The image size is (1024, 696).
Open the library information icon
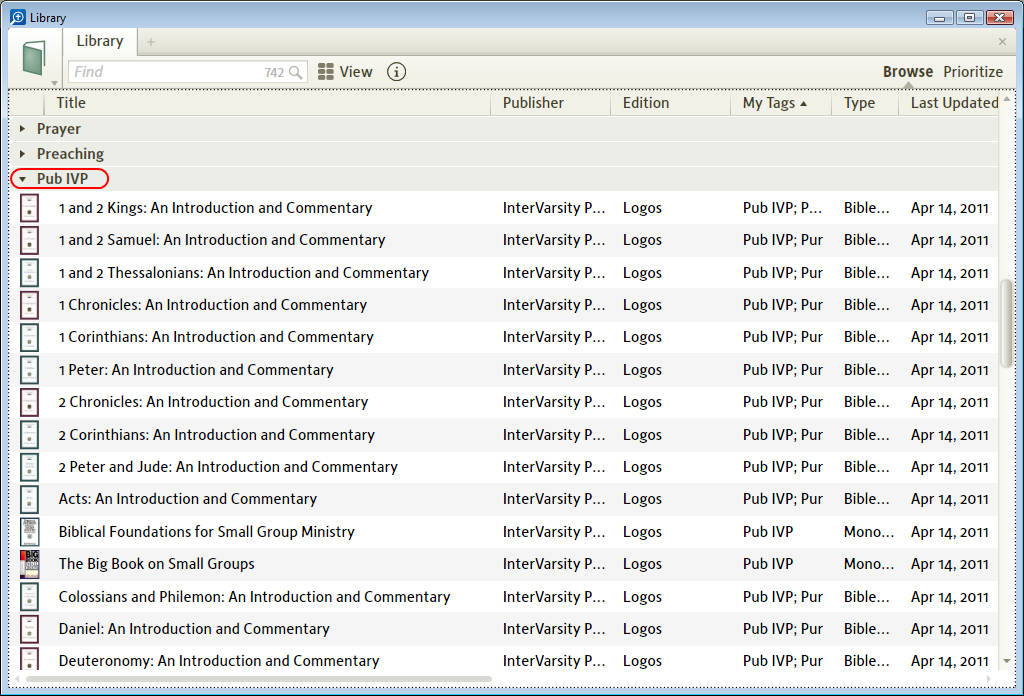point(397,72)
